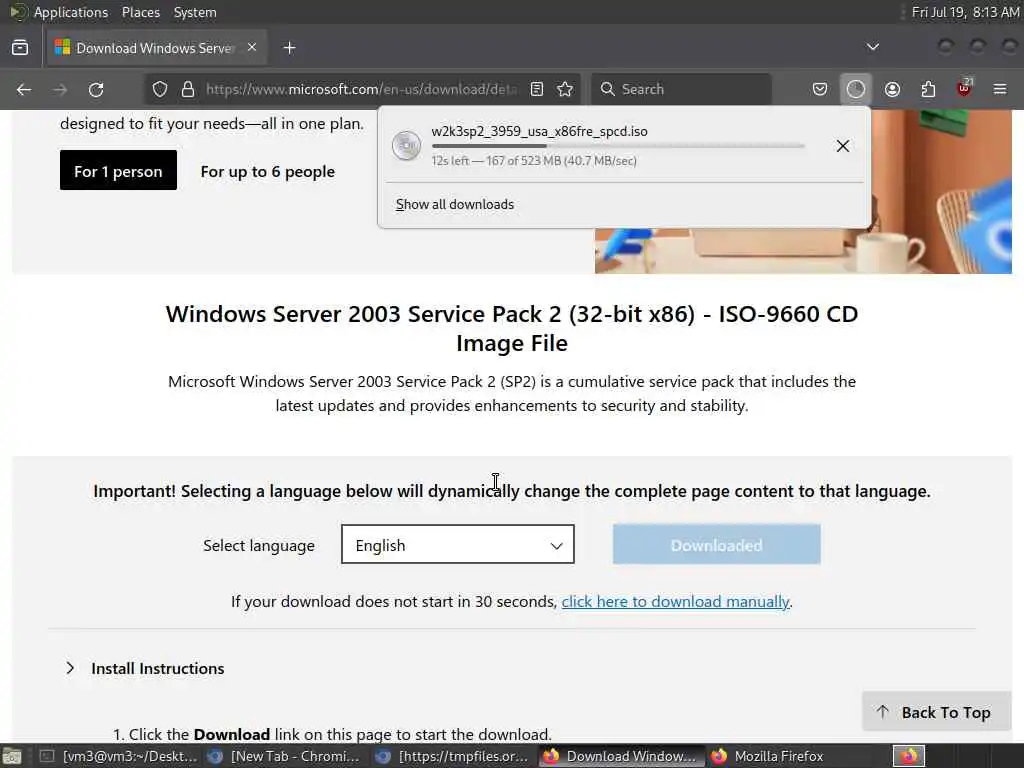The width and height of the screenshot is (1024, 768).
Task: Reload the current page
Action: 96,89
